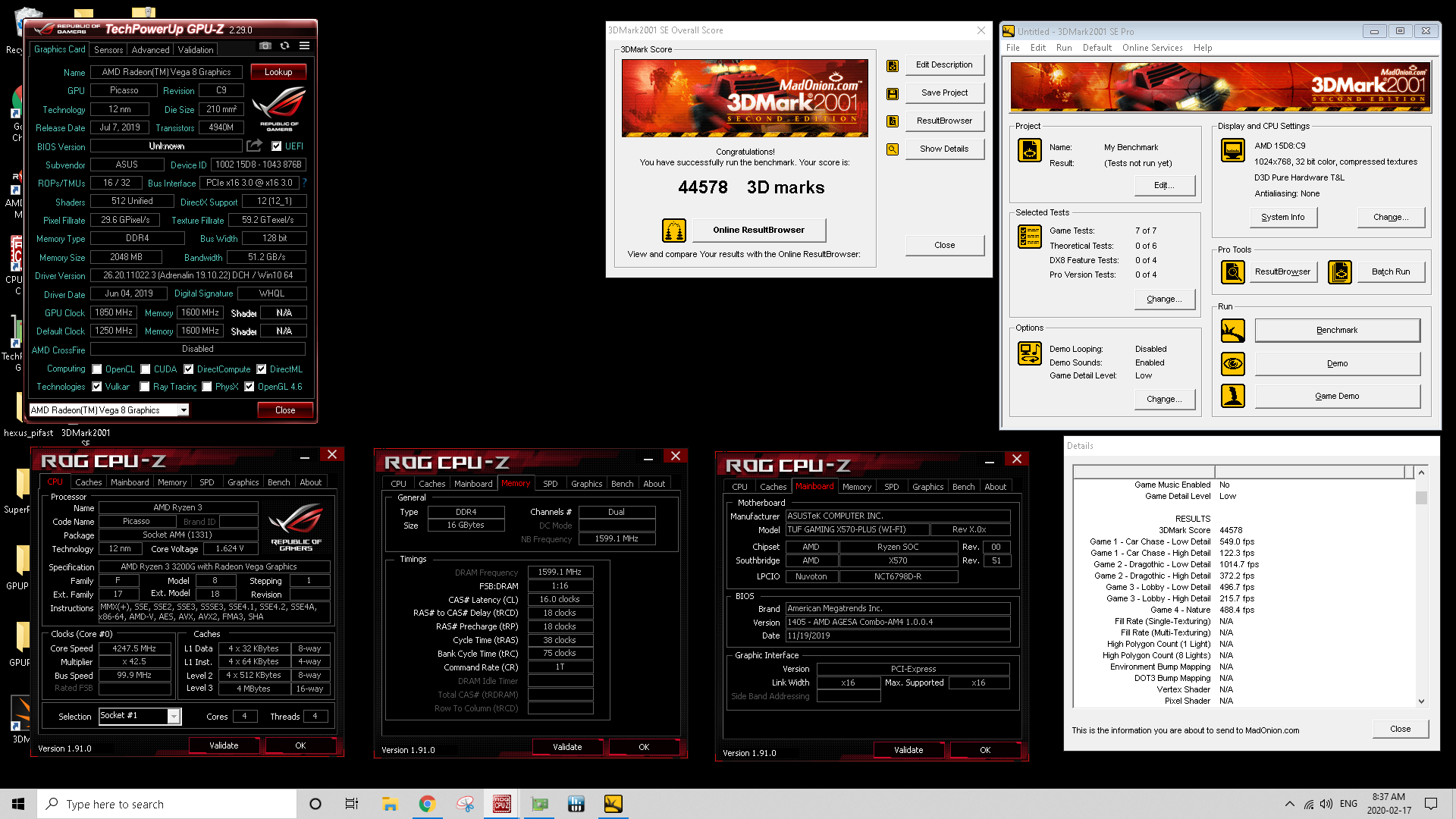The height and width of the screenshot is (819, 1456).
Task: Click the Benchmark run icon
Action: tap(1233, 331)
